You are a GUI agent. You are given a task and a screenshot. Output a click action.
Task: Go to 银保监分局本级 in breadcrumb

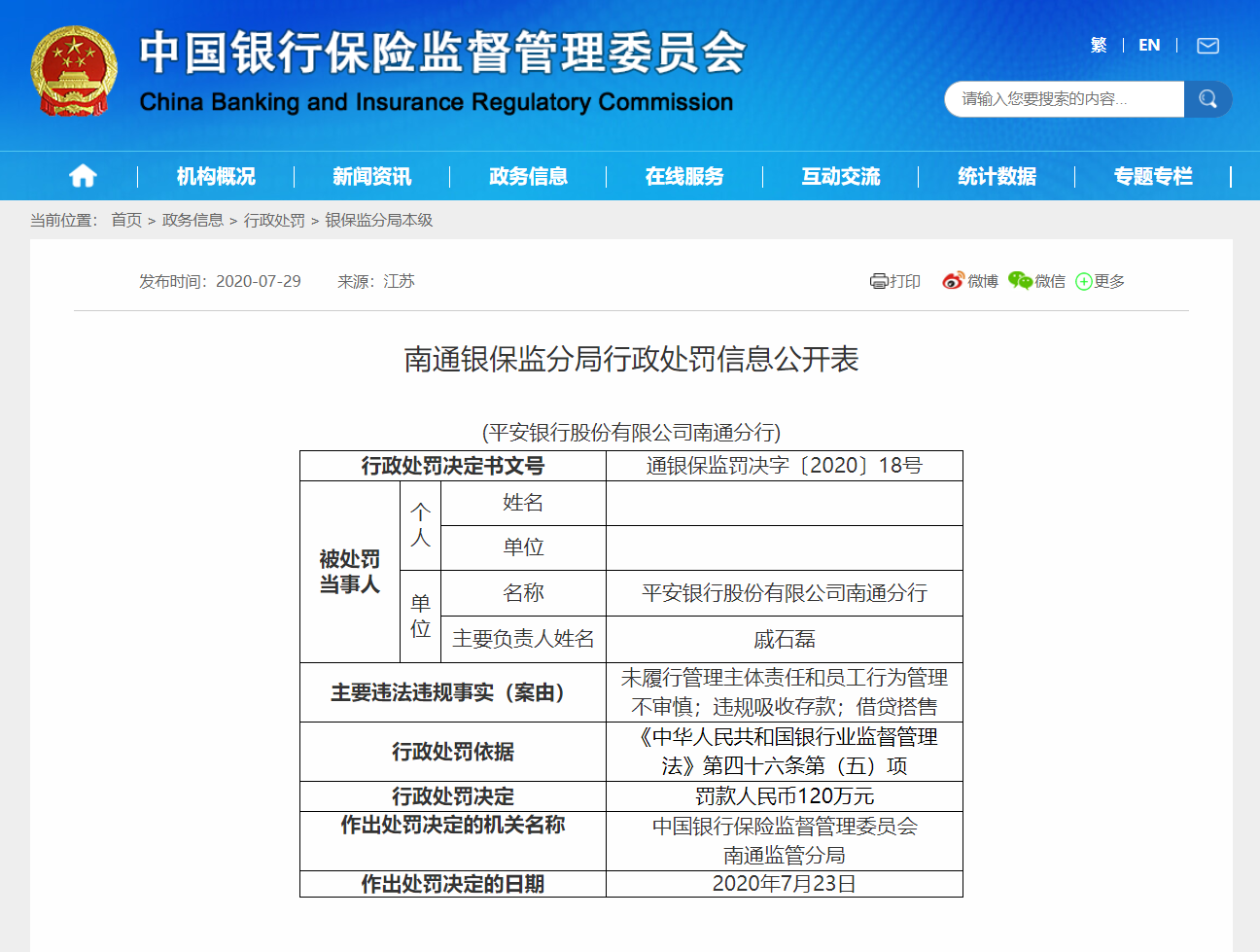pos(378,220)
